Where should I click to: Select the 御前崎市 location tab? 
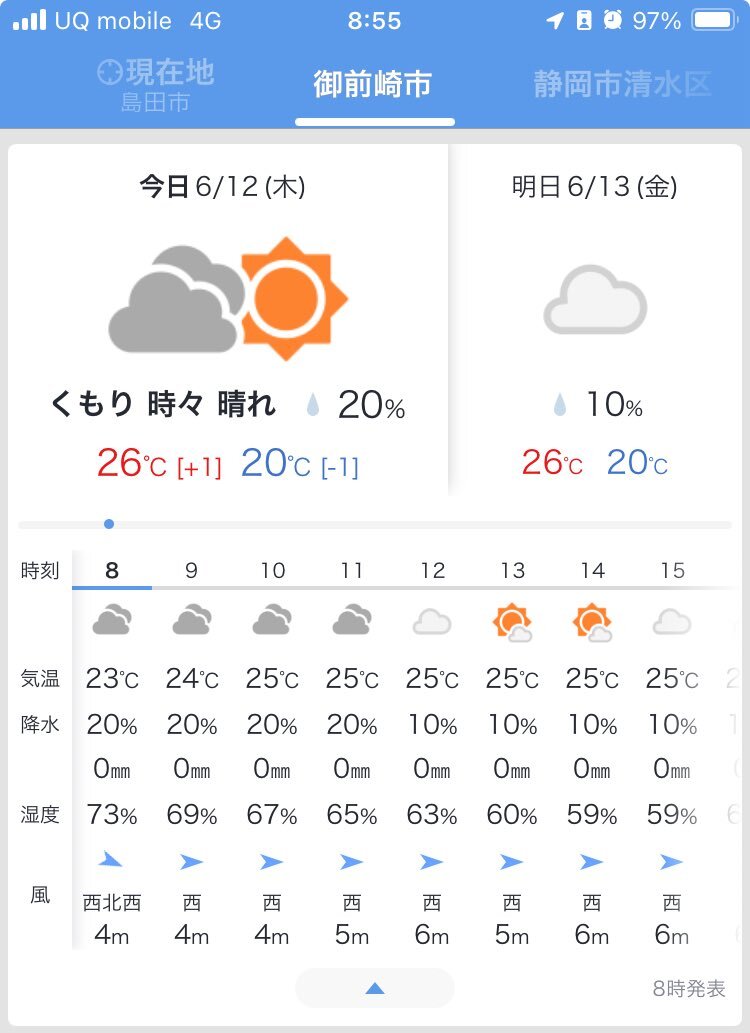373,84
